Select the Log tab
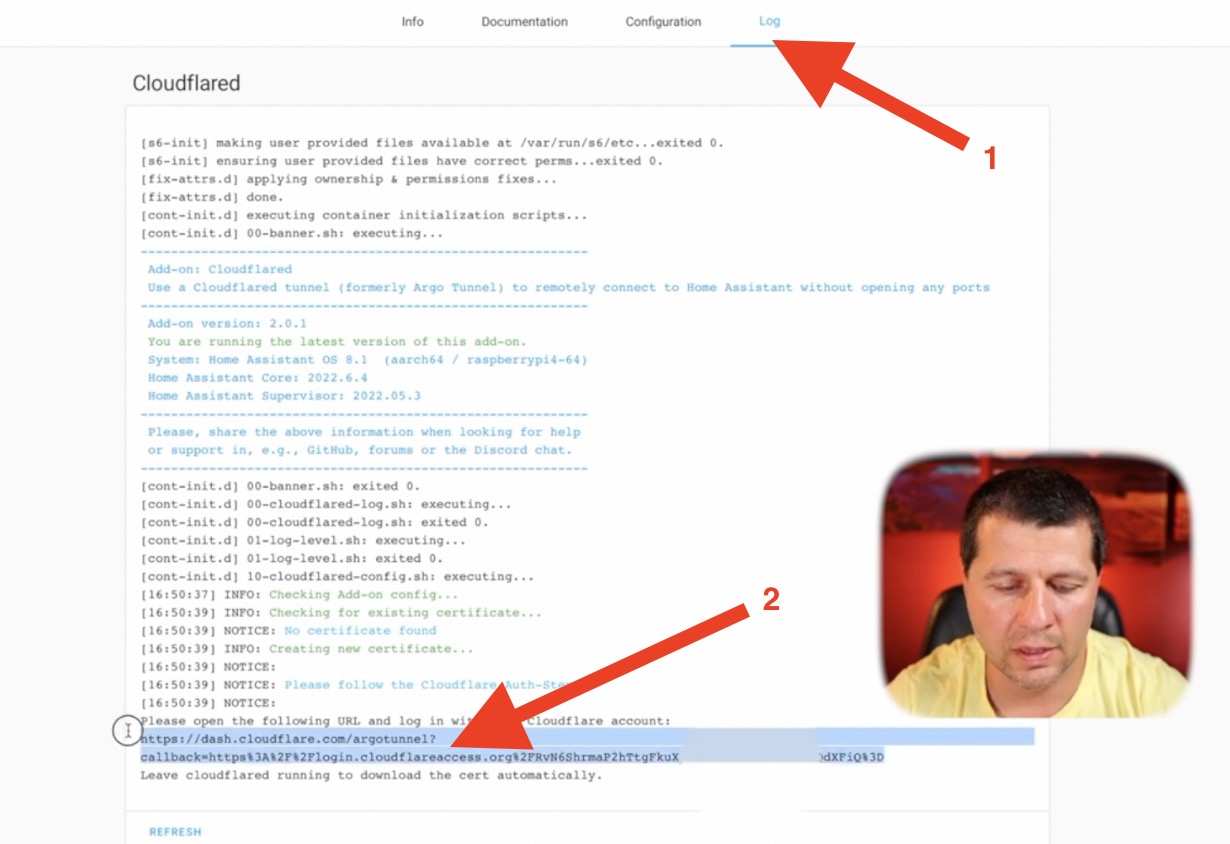1230x844 pixels. tap(769, 21)
